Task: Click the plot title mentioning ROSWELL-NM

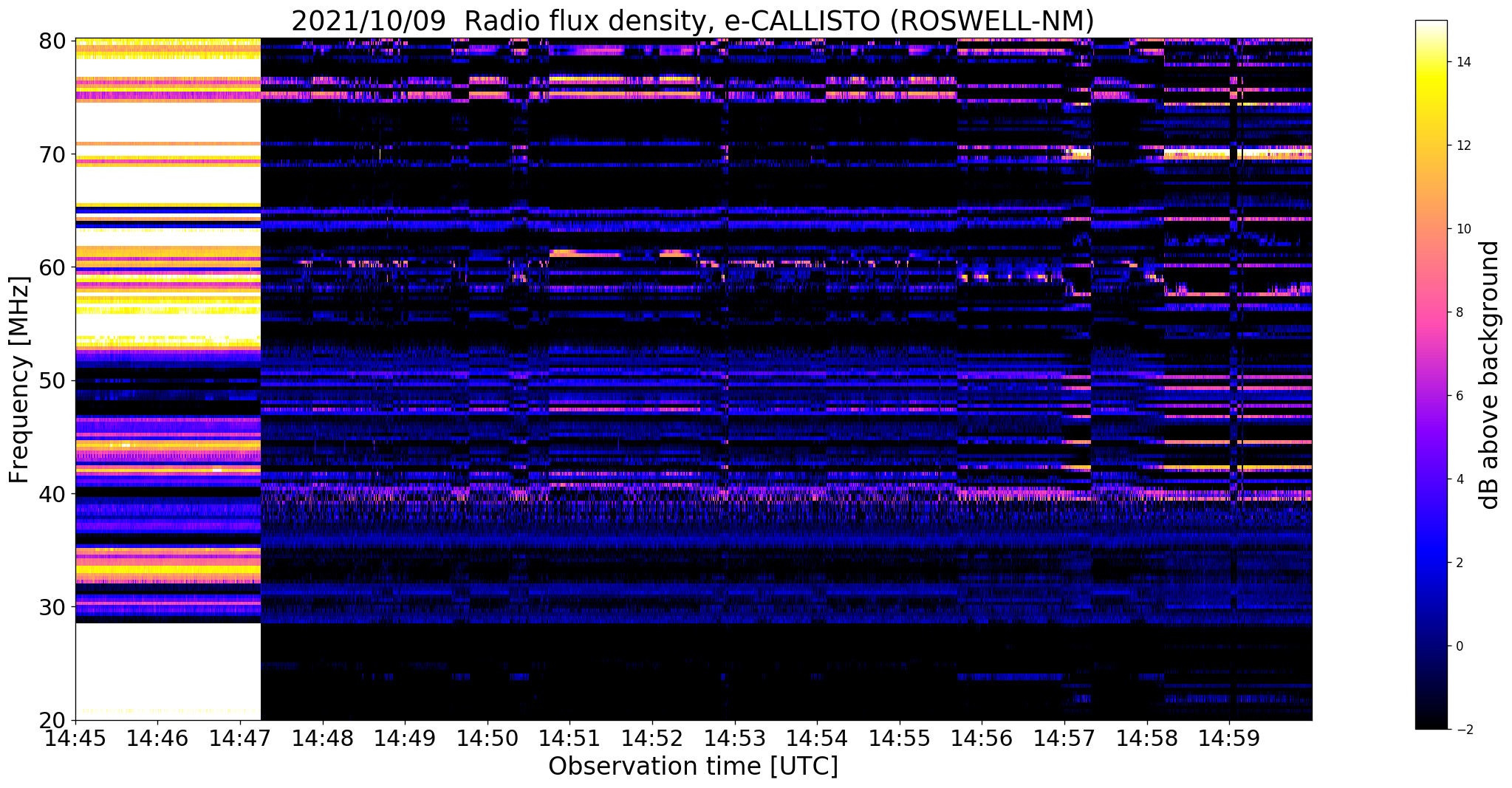Action: click(x=692, y=20)
